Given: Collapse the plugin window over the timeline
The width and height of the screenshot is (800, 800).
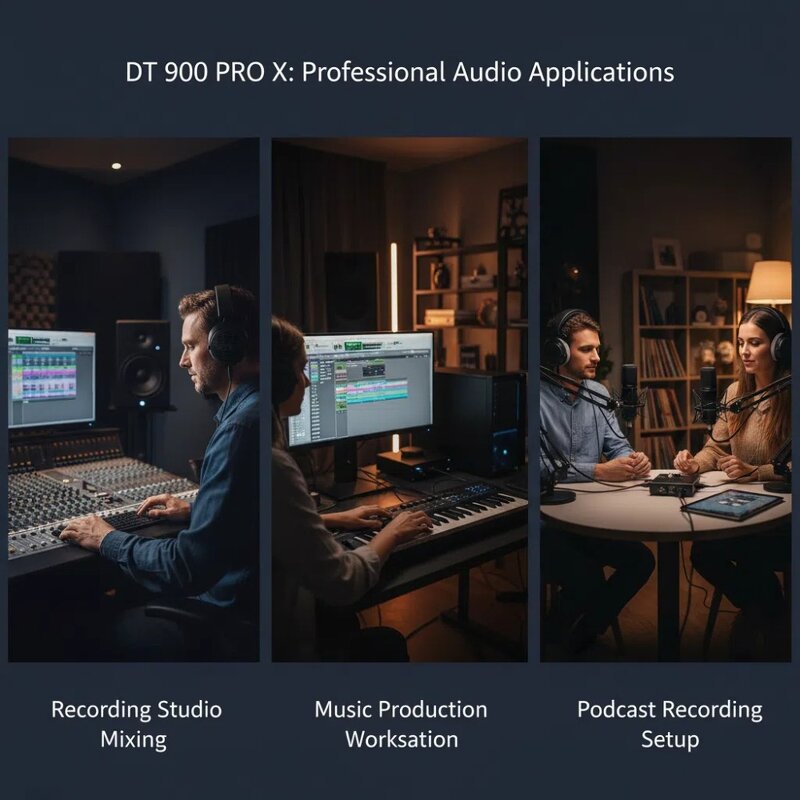Looking at the screenshot, I should [x=374, y=365].
